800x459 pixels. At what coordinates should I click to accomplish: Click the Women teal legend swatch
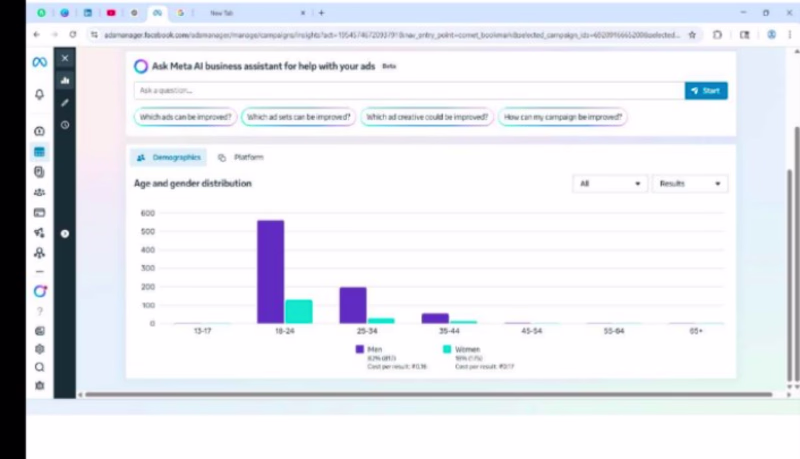(x=447, y=349)
